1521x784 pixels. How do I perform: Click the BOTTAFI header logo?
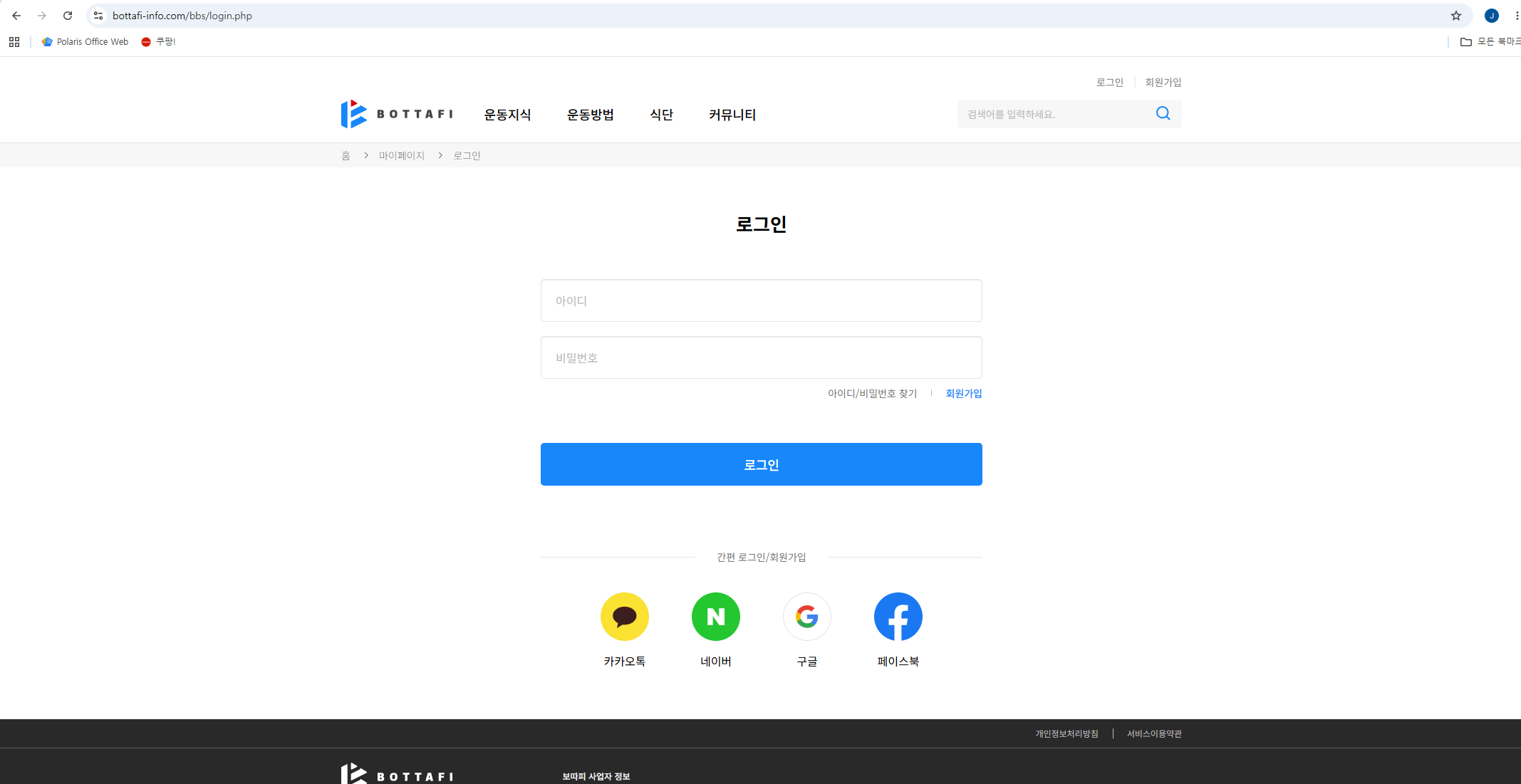pyautogui.click(x=397, y=114)
